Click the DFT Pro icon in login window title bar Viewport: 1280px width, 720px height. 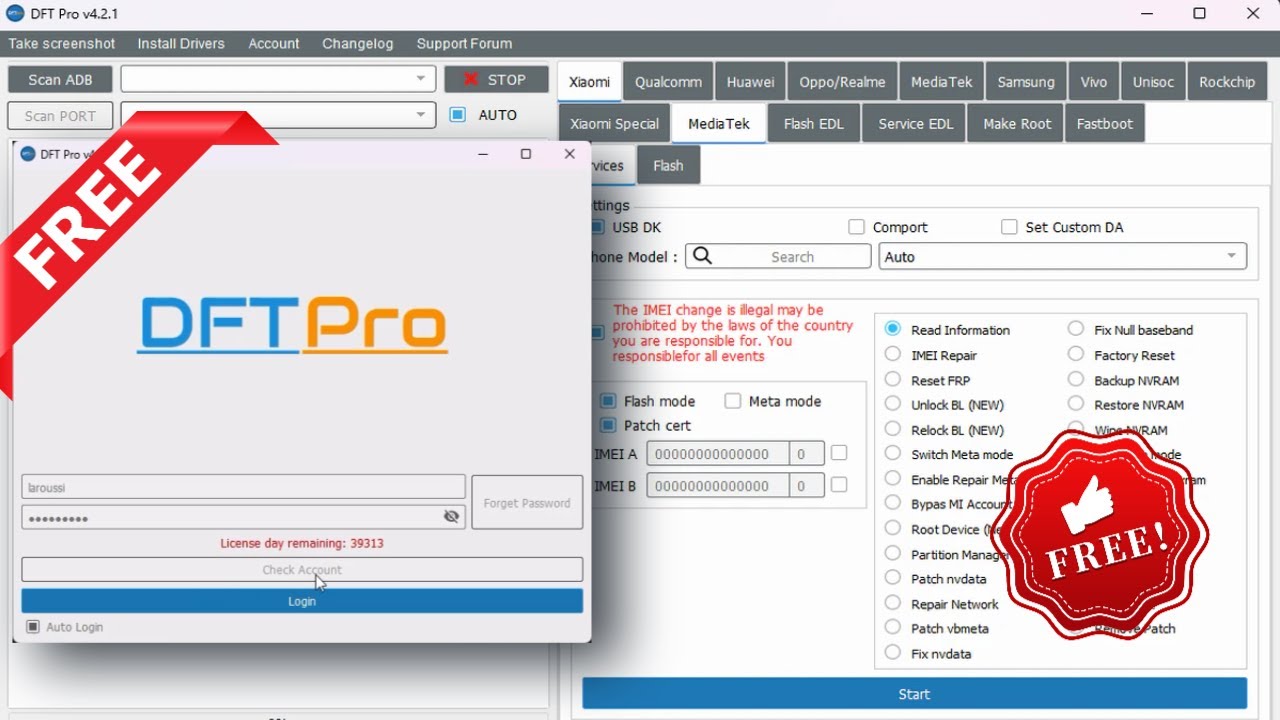coord(27,154)
